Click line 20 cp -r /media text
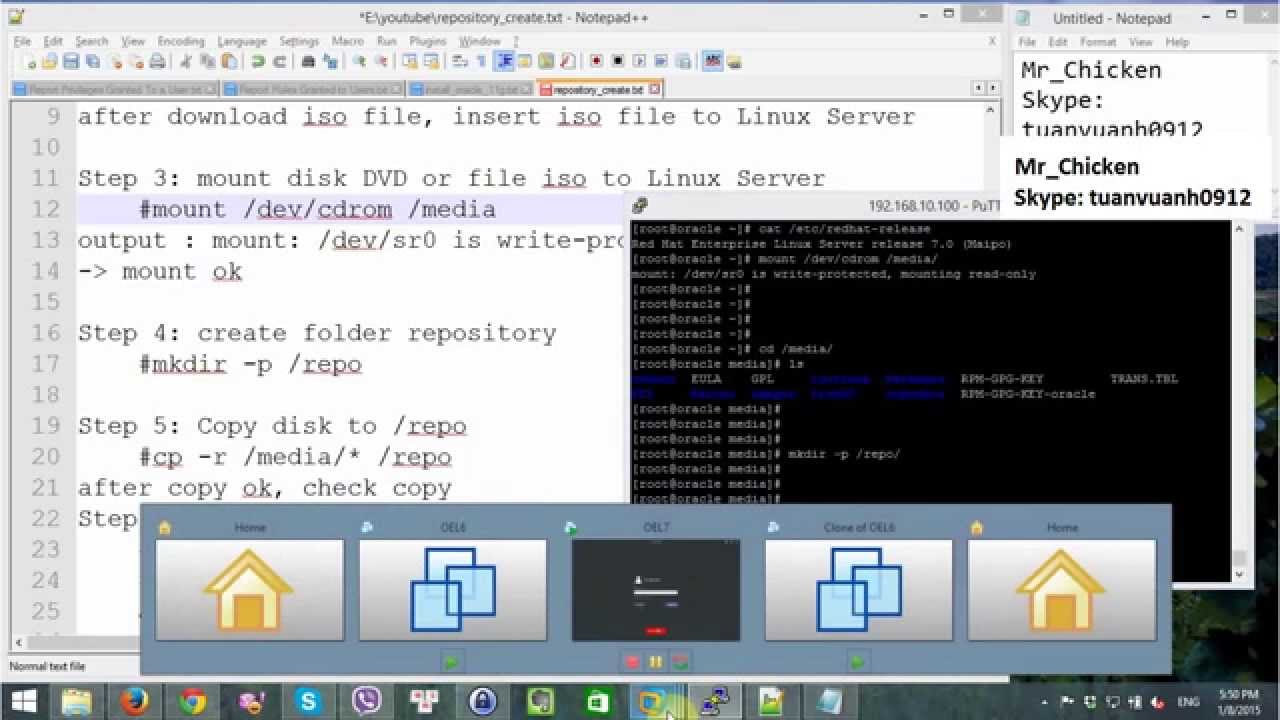1280x720 pixels. 295,457
